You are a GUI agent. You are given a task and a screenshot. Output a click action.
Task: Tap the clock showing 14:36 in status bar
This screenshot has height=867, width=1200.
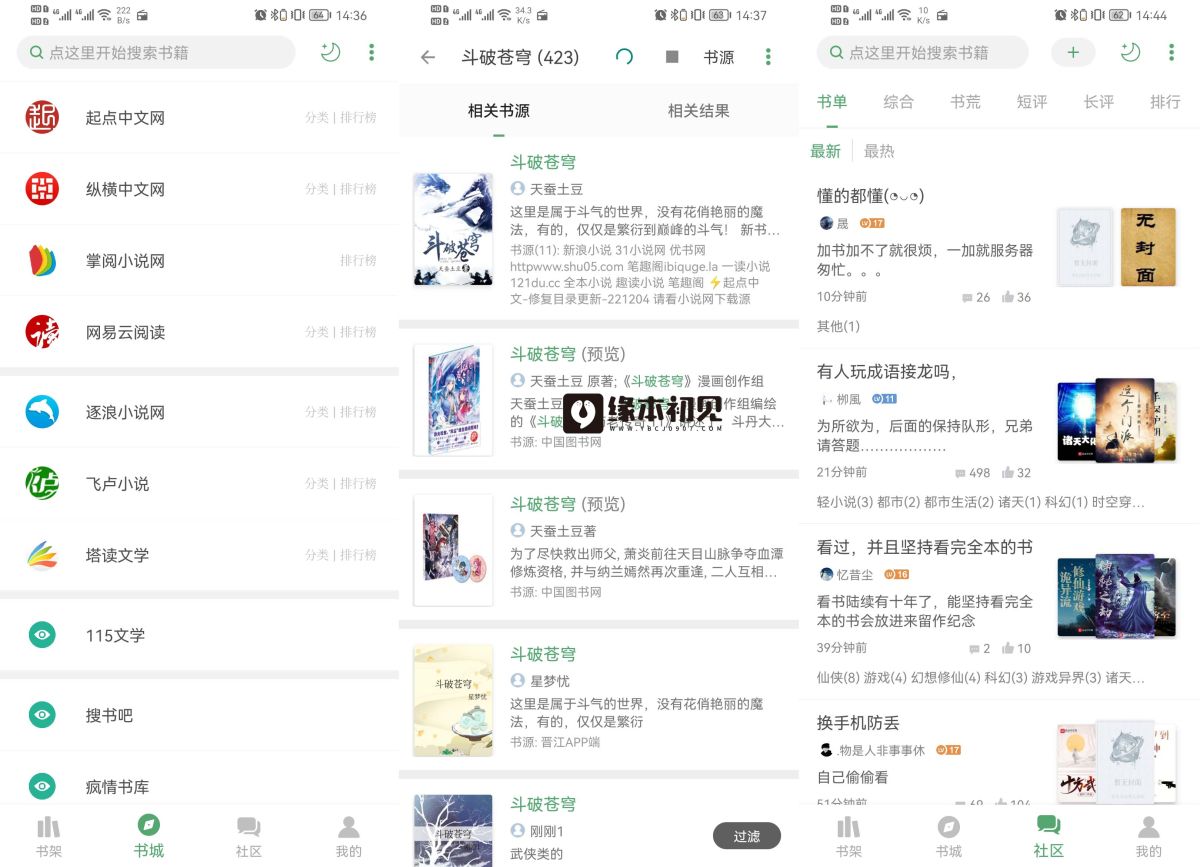[x=352, y=15]
